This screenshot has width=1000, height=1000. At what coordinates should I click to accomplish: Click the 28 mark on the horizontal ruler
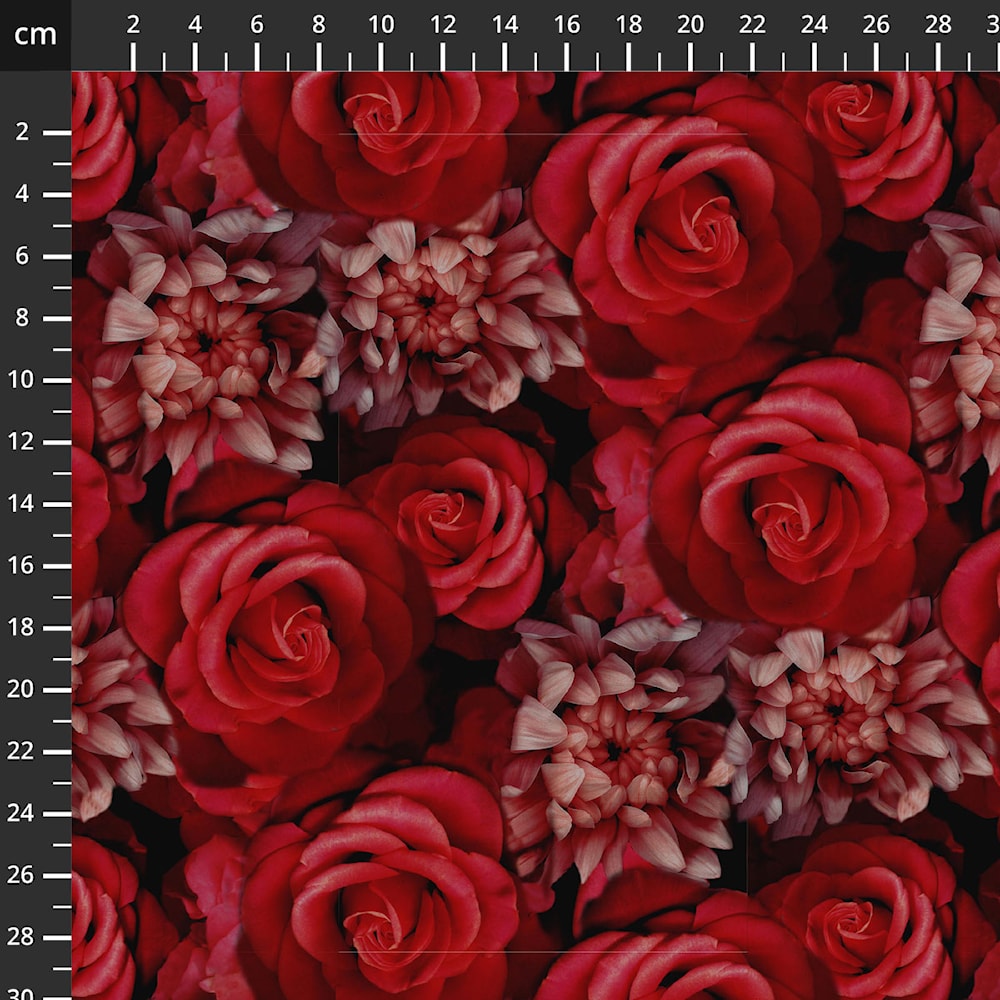coord(939,26)
